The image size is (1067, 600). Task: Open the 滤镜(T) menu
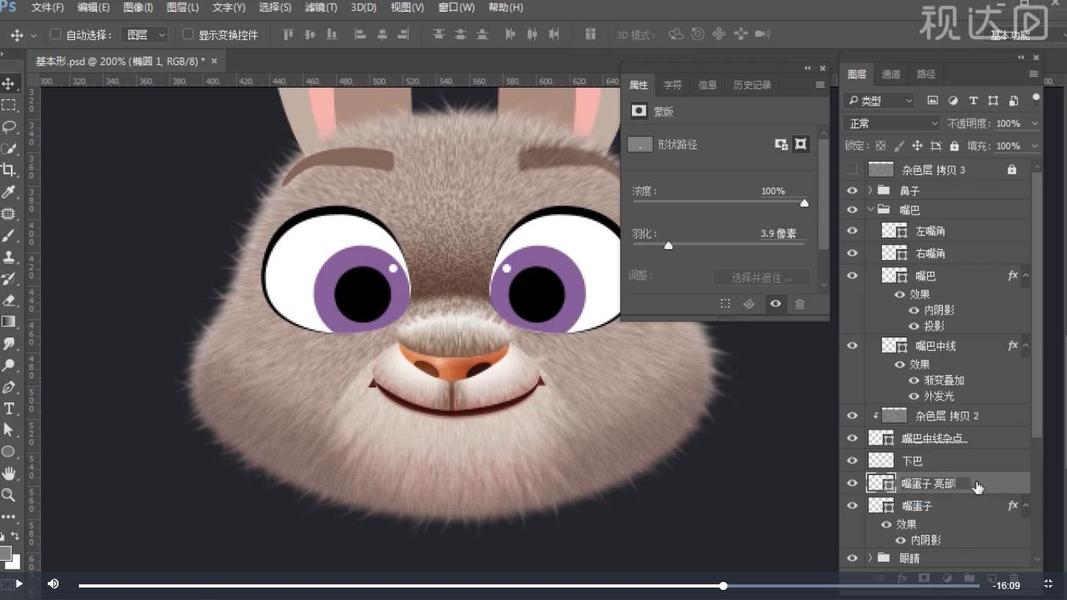[x=321, y=7]
